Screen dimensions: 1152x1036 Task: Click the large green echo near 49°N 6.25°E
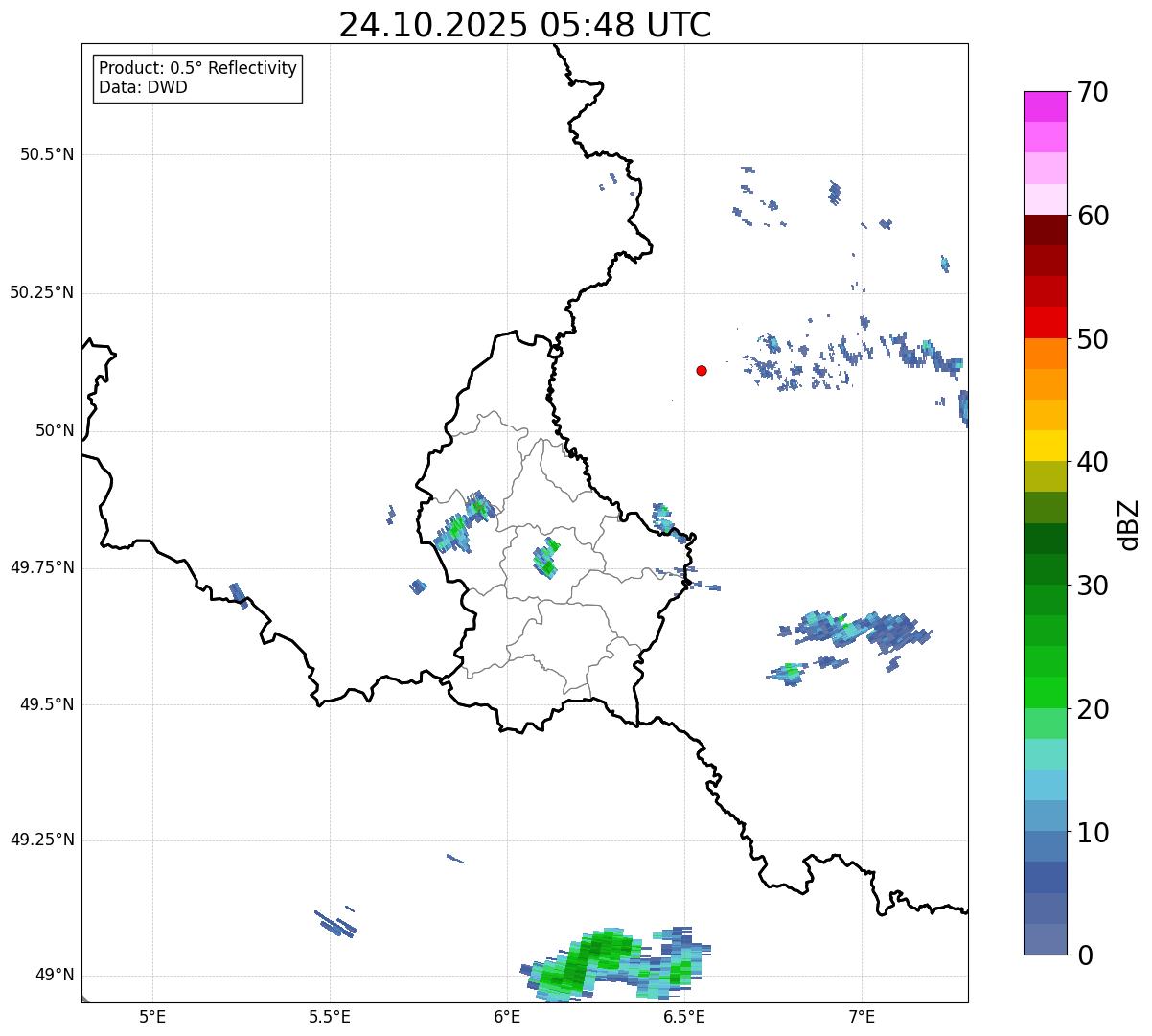[613, 963]
